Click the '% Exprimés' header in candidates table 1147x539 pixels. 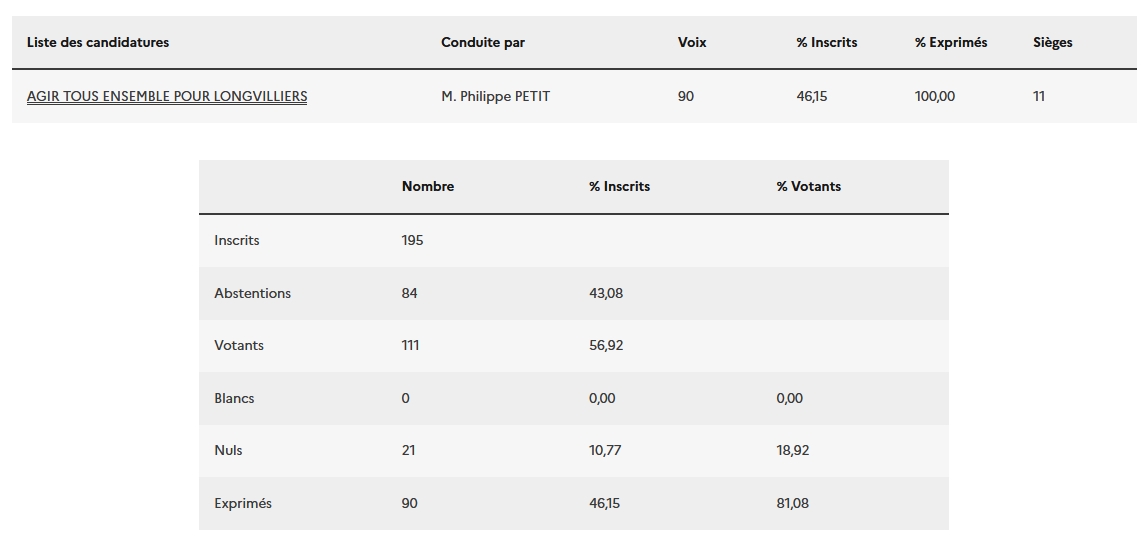(x=950, y=43)
